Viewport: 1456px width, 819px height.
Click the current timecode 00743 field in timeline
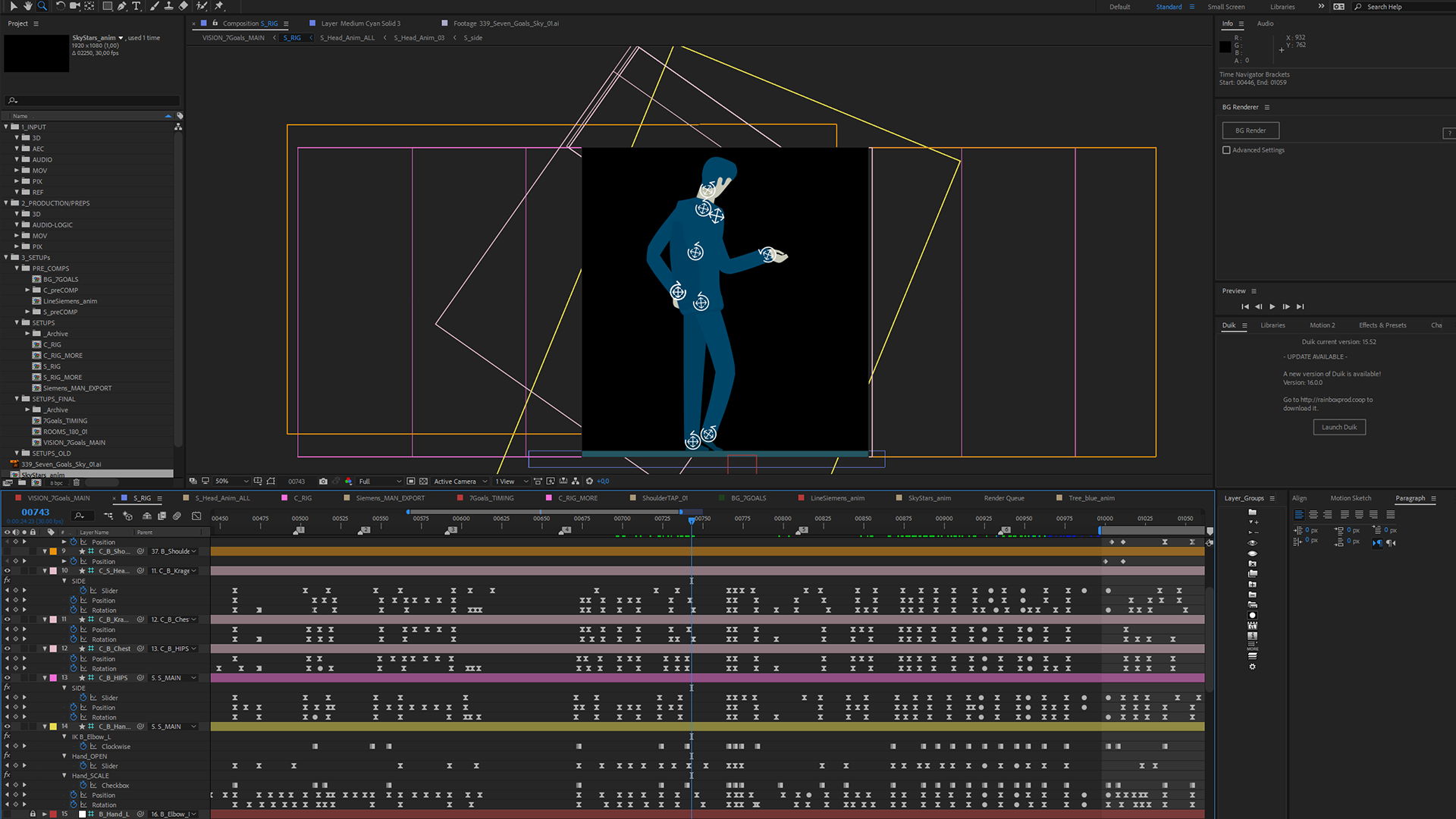(x=36, y=513)
